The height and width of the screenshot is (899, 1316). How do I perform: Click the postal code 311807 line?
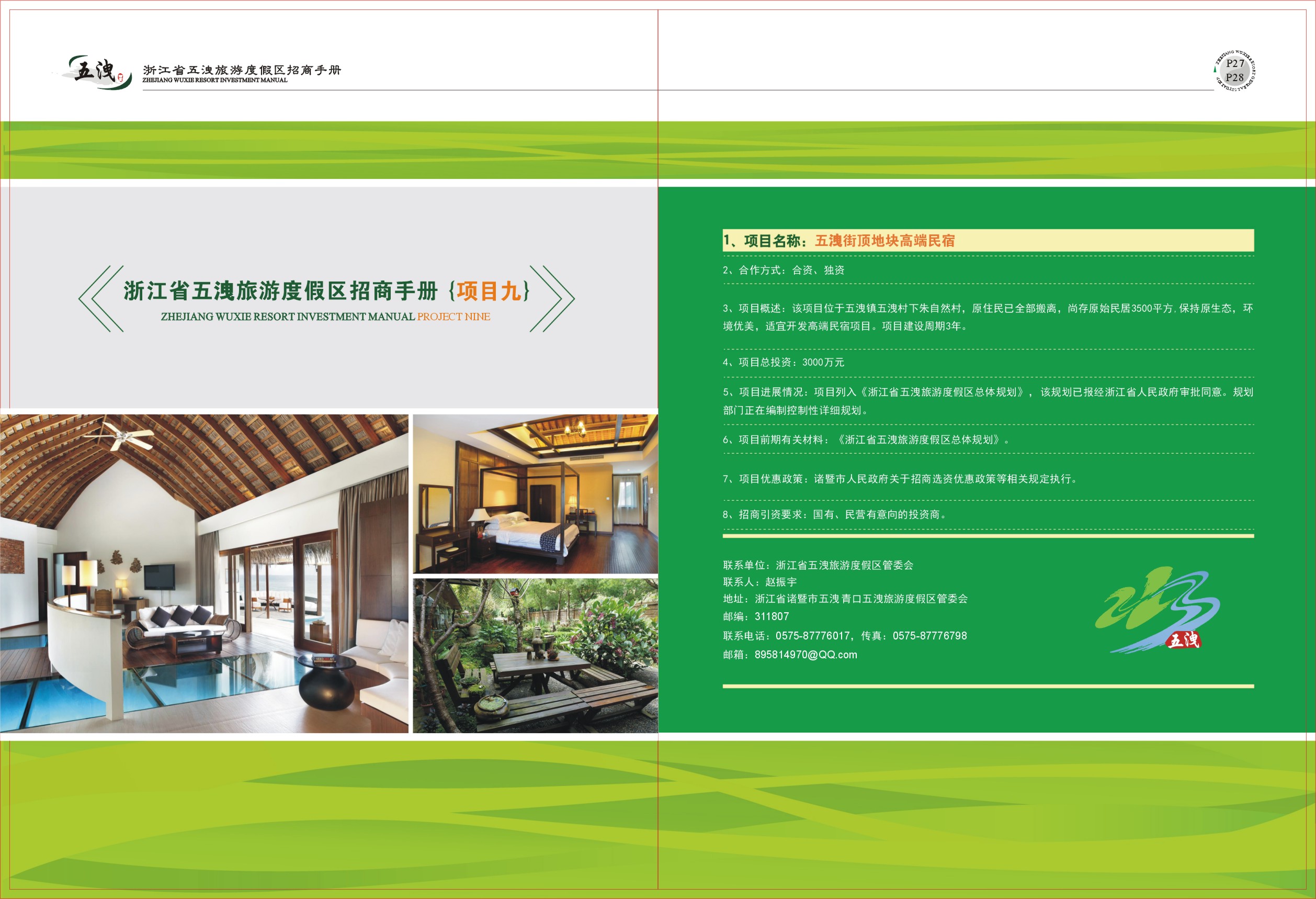(x=755, y=616)
